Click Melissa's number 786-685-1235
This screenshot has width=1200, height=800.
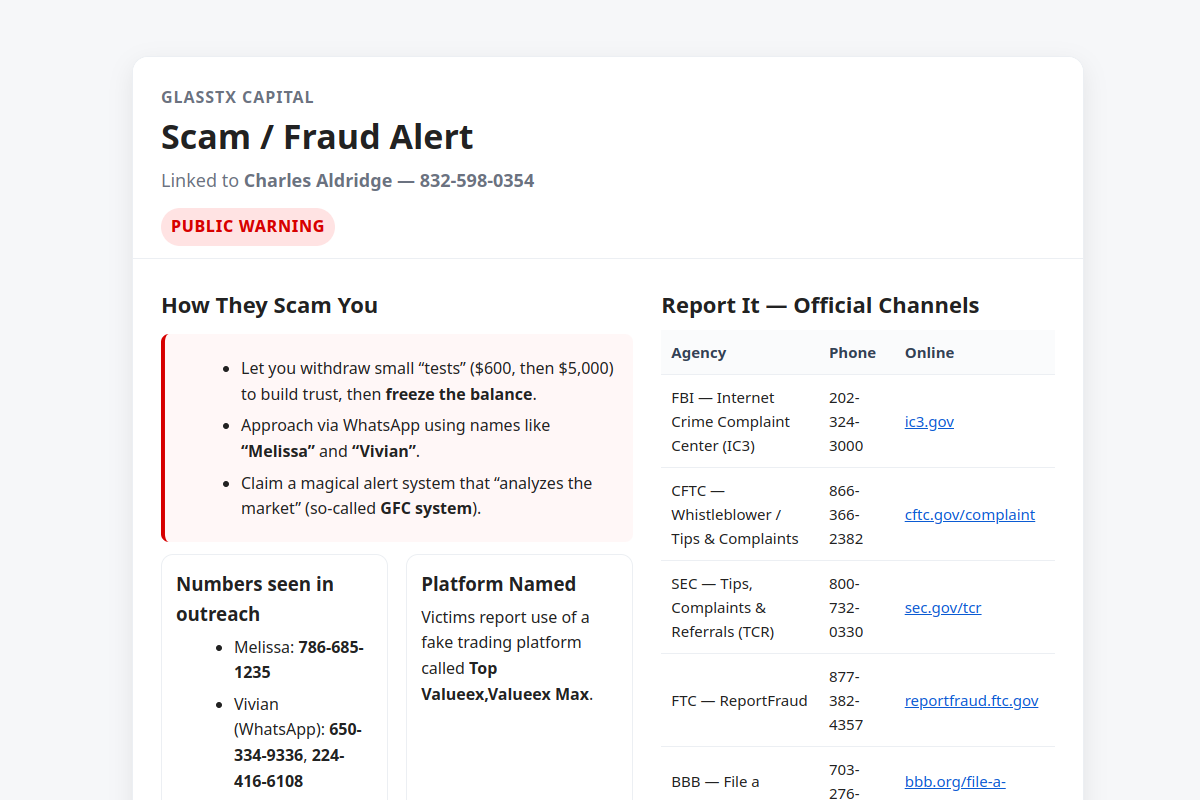[299, 659]
